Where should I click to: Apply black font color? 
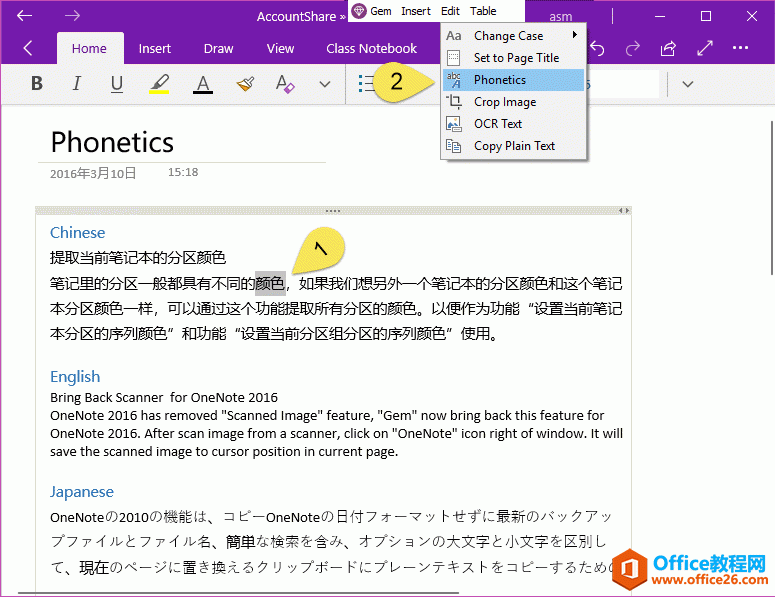[x=203, y=84]
